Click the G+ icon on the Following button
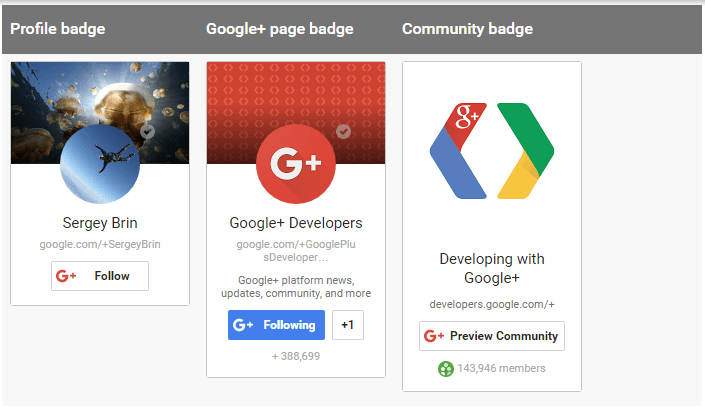 tap(243, 325)
